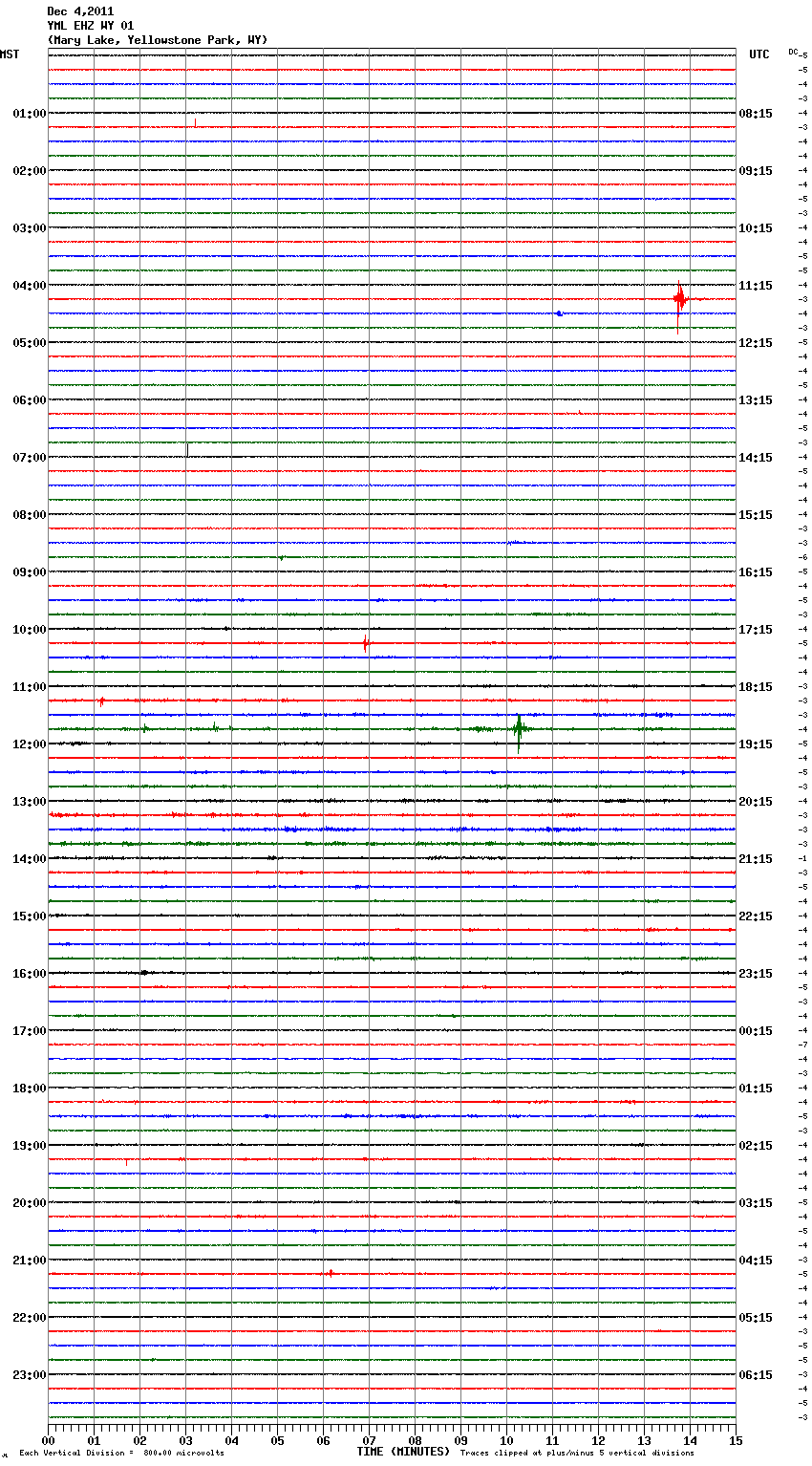Select the 11:00 MST time label
The width and height of the screenshot is (812, 1466).
click(30, 687)
